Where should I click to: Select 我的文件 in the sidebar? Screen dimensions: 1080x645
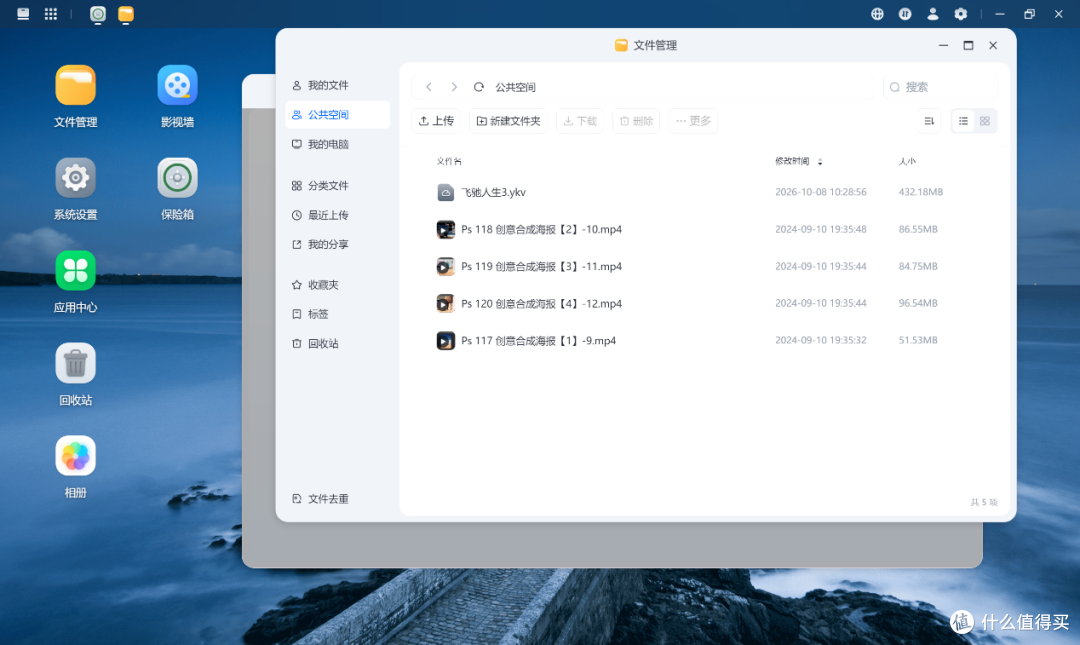[x=338, y=85]
